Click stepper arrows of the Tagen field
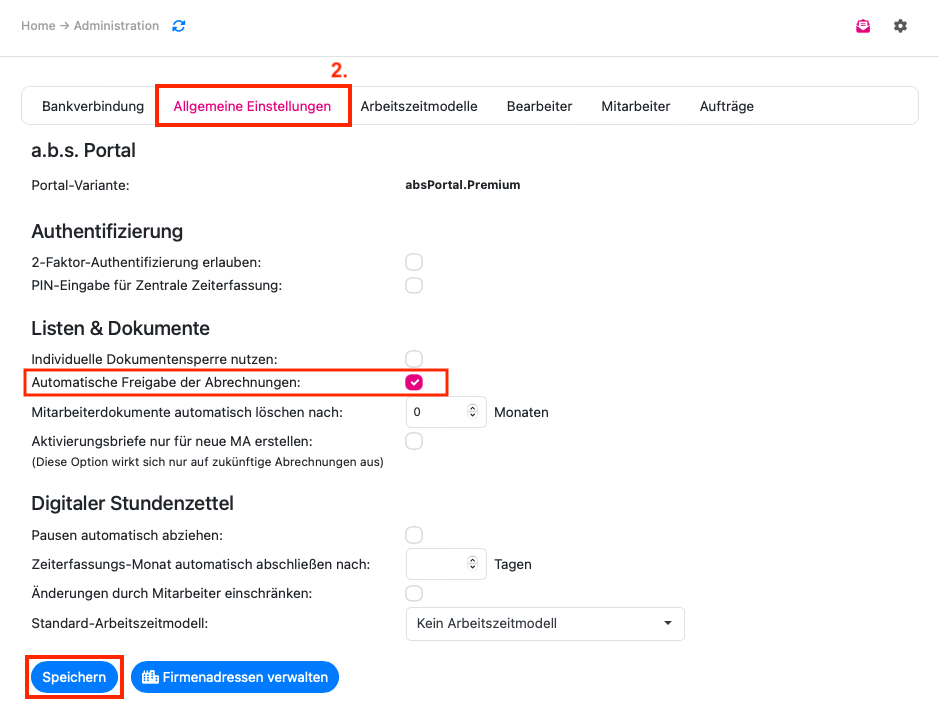The image size is (939, 721). click(472, 564)
